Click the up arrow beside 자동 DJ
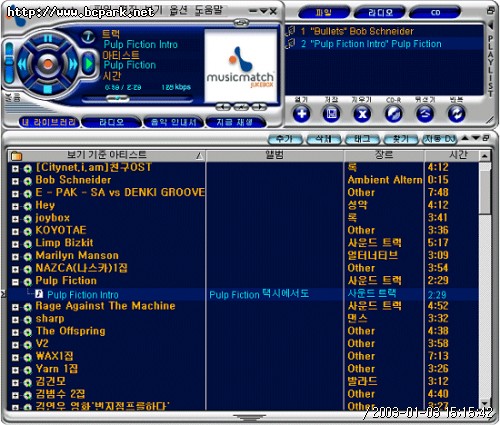500x425 pixels. click(x=465, y=138)
